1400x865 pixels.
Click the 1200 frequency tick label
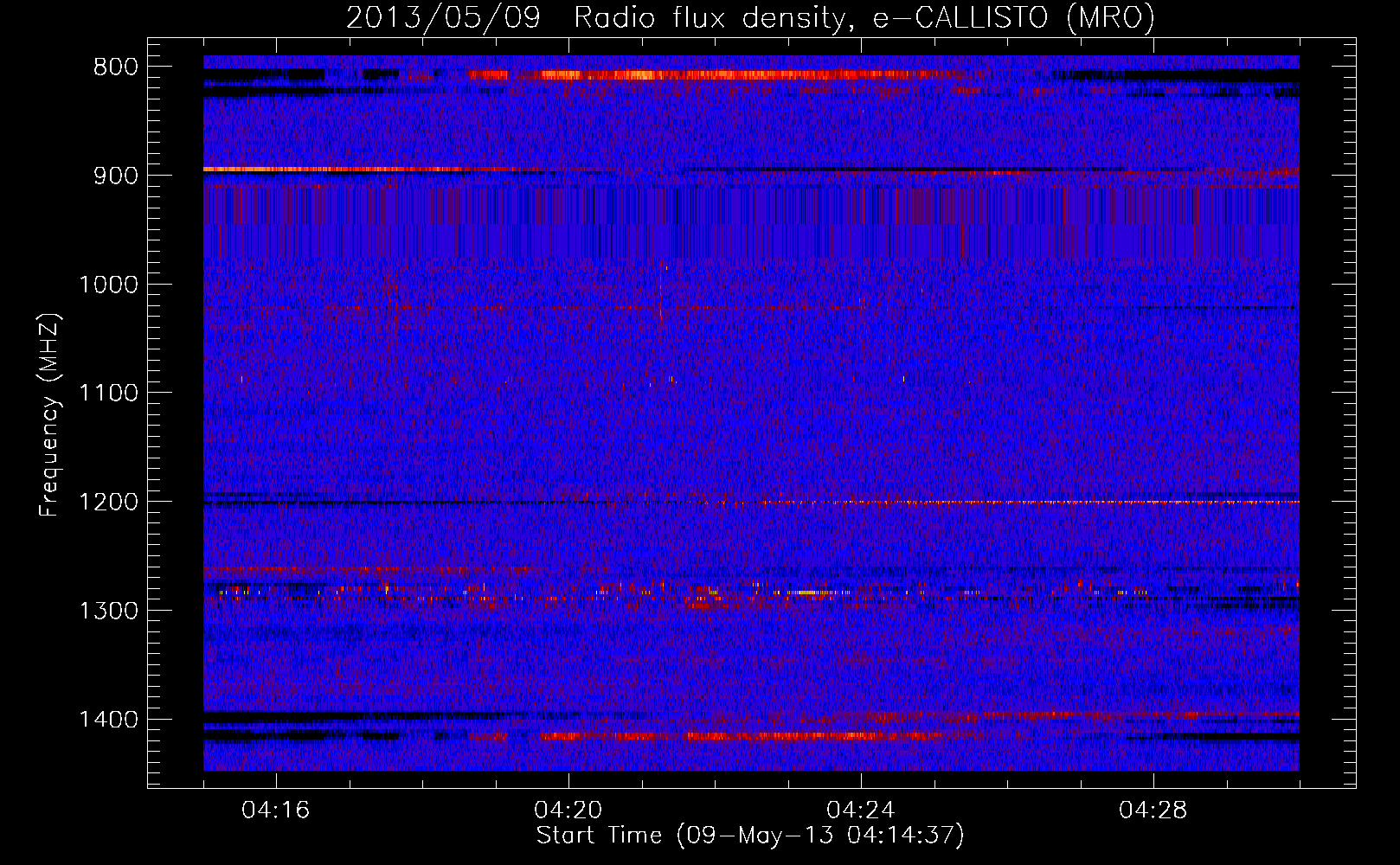[109, 503]
